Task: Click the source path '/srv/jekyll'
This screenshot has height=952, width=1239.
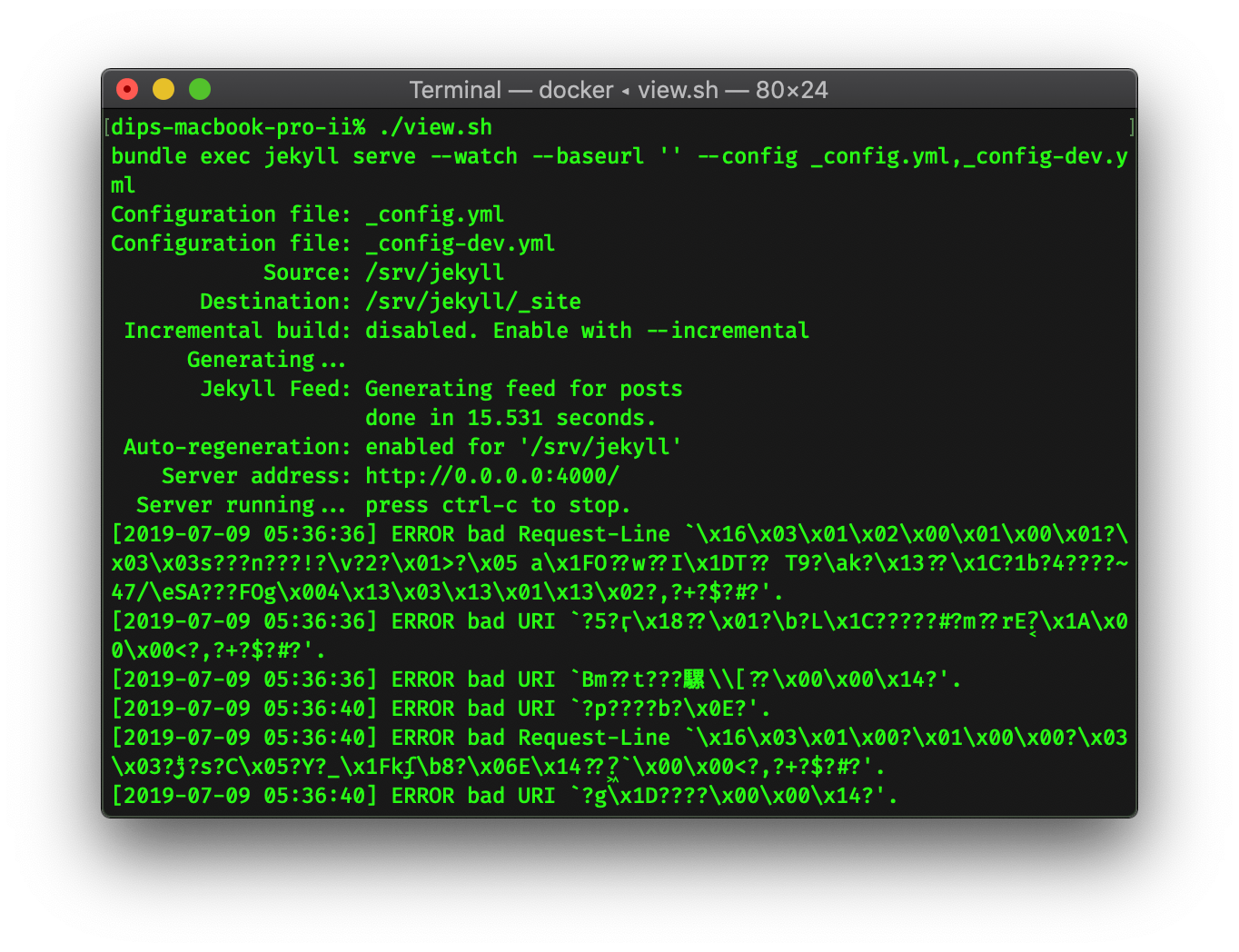Action: pyautogui.click(x=434, y=273)
